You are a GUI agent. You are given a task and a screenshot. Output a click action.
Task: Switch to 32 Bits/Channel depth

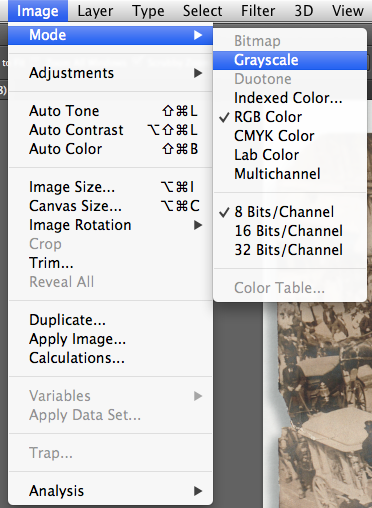tap(290, 250)
